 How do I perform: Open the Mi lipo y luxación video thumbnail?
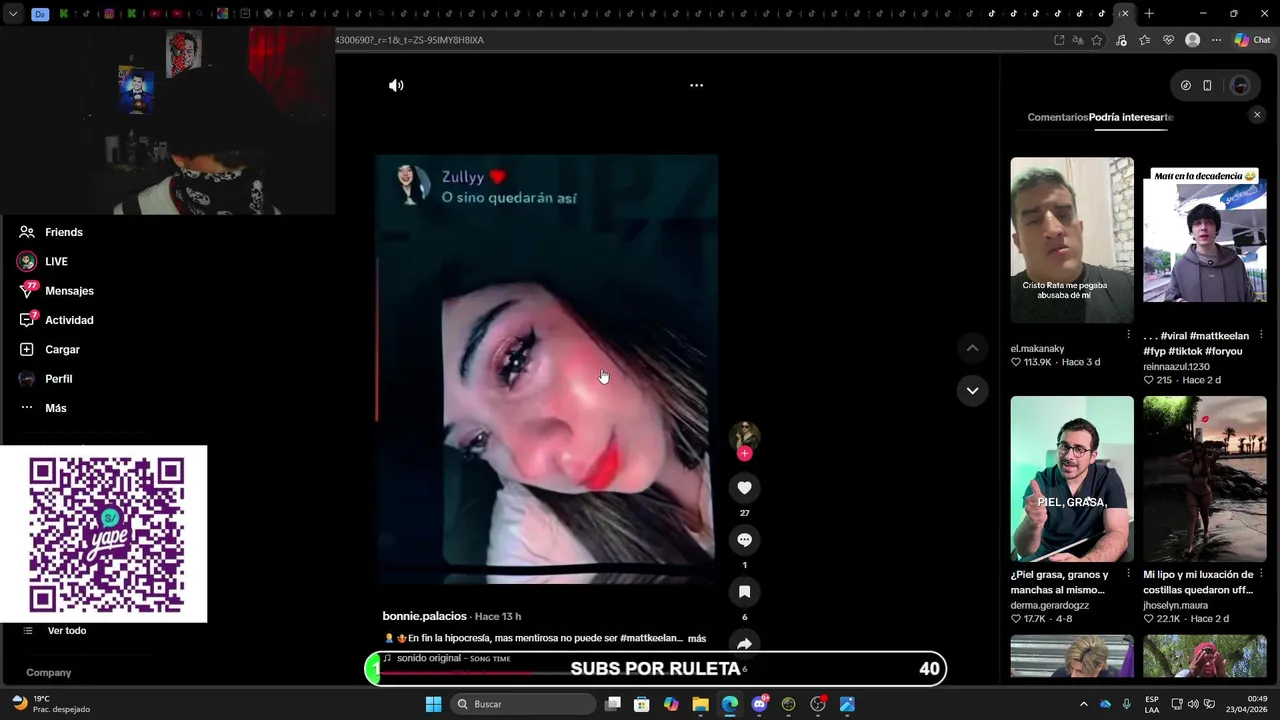(x=1205, y=479)
